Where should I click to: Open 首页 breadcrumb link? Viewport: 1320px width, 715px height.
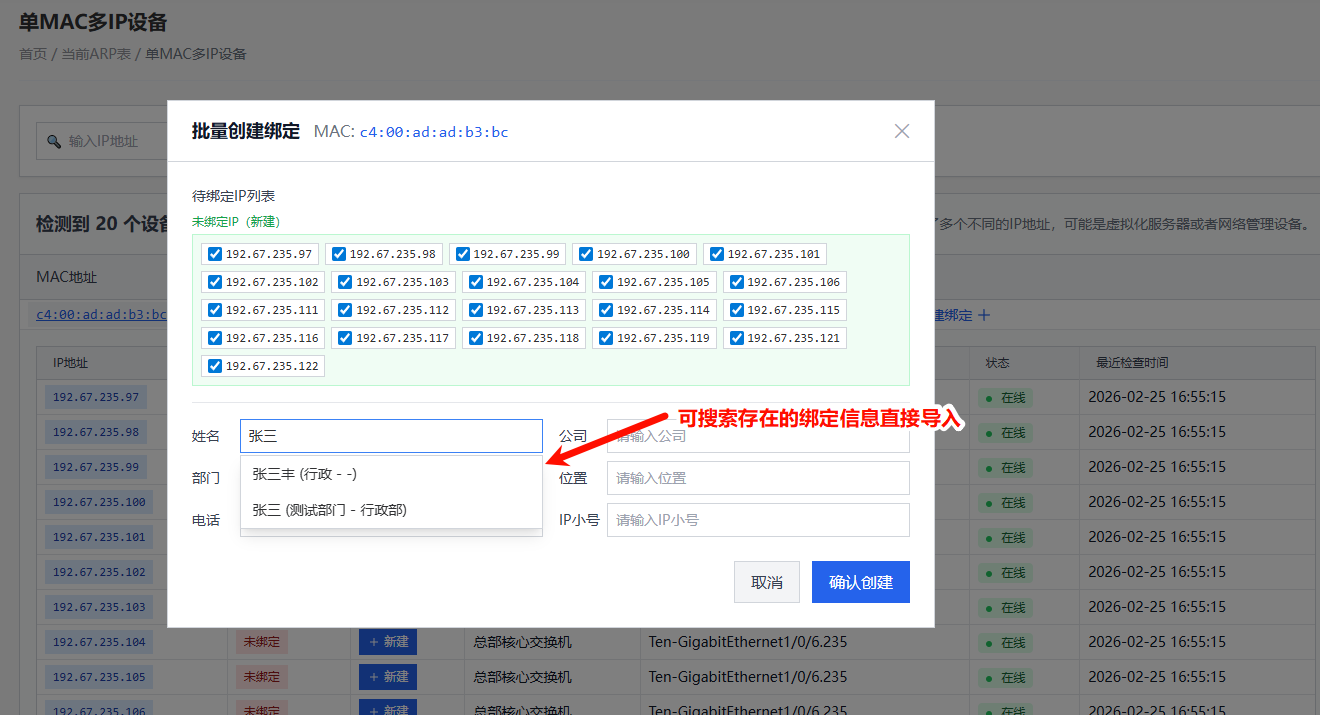(x=33, y=54)
